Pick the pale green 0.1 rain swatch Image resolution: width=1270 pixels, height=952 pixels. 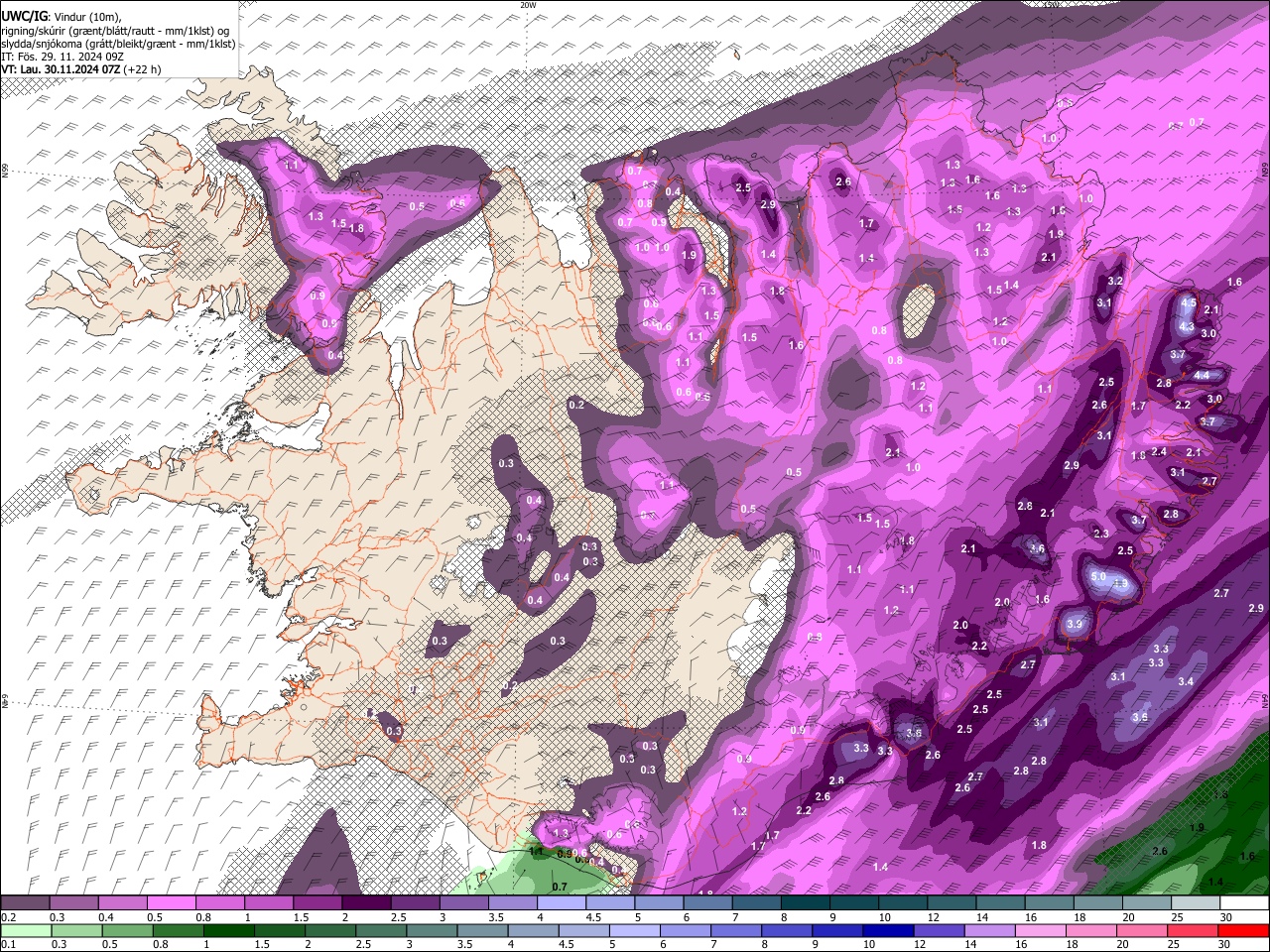[x=26, y=931]
